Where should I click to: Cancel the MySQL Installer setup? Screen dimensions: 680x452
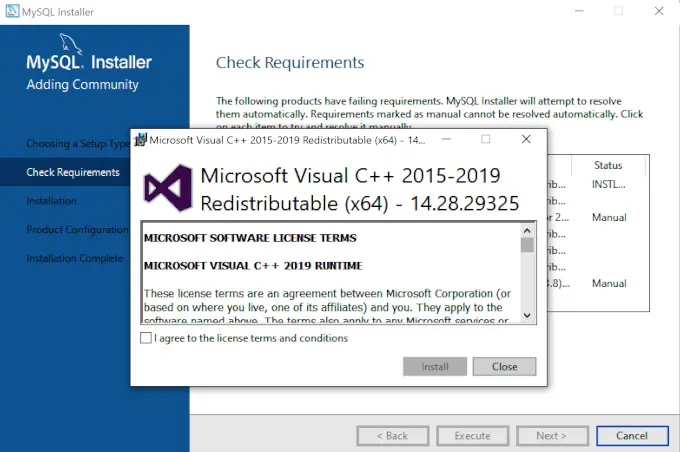coord(631,436)
